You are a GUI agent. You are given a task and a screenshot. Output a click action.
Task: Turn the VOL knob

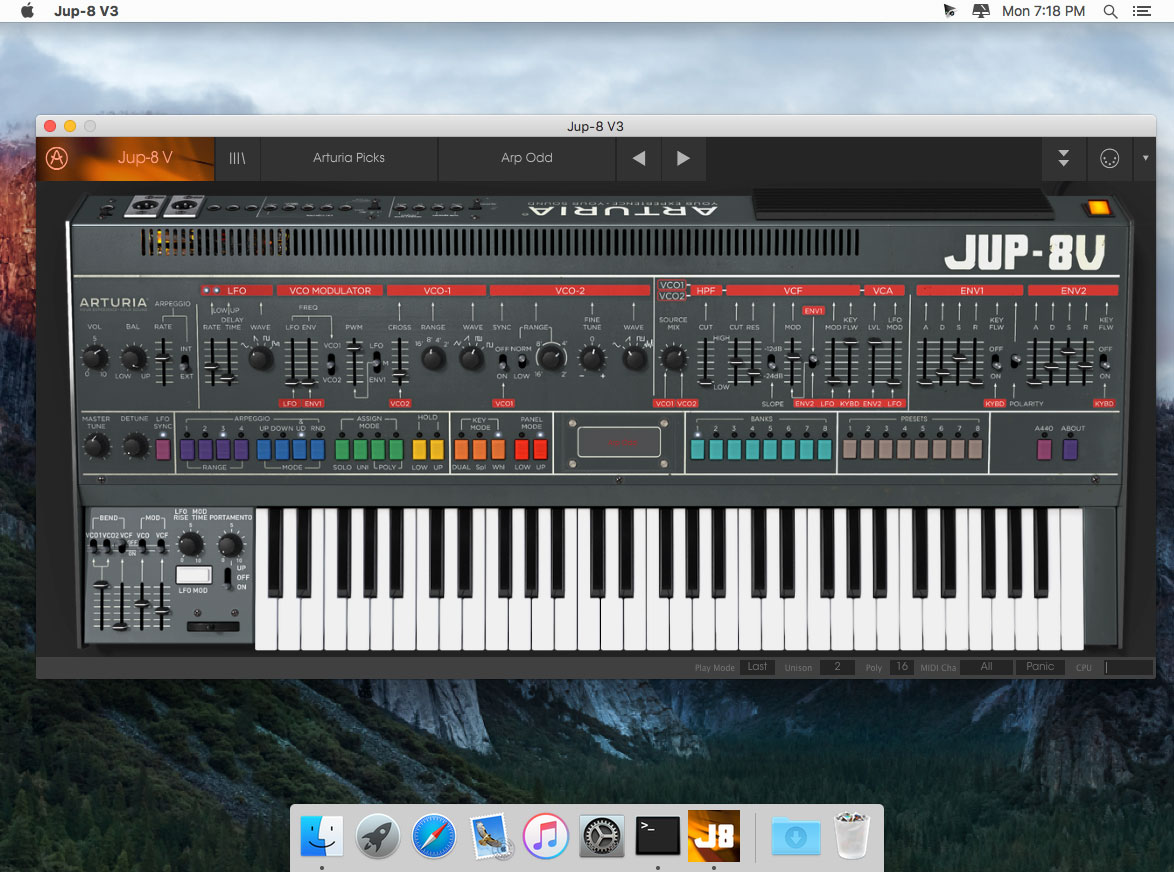[x=94, y=357]
